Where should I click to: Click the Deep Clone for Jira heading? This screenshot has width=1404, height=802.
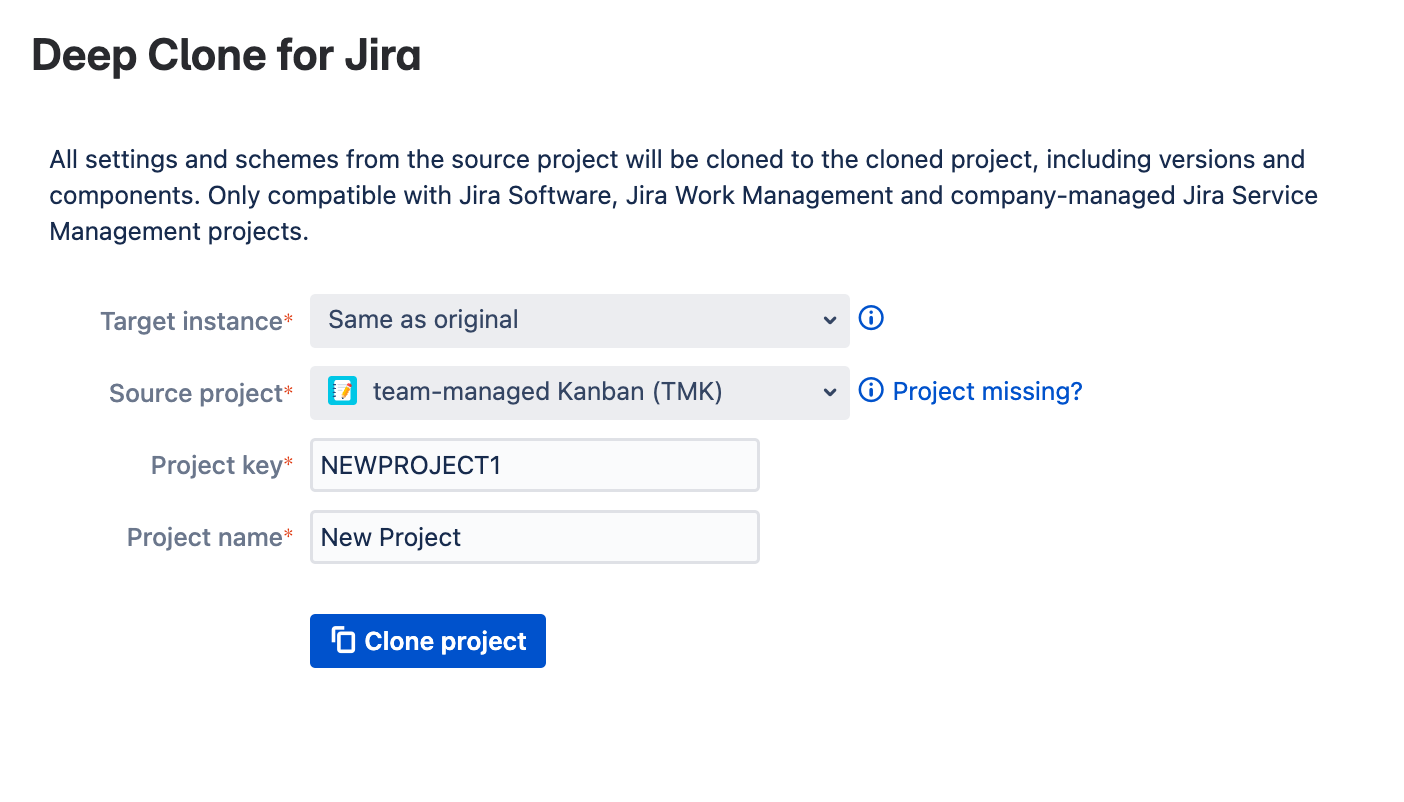226,55
